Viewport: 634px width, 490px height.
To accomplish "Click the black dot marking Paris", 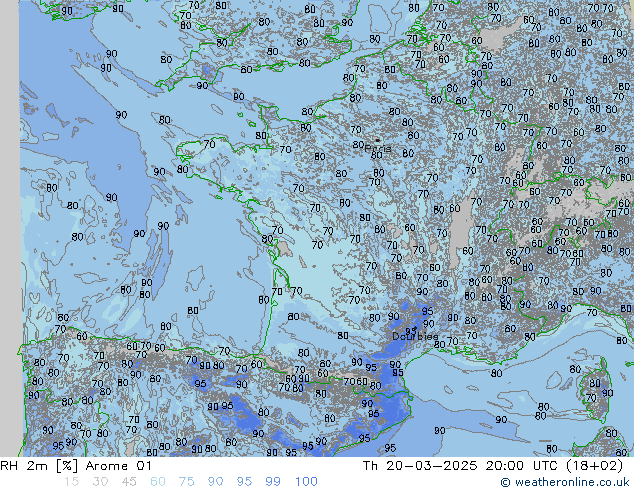I will coord(377,140).
